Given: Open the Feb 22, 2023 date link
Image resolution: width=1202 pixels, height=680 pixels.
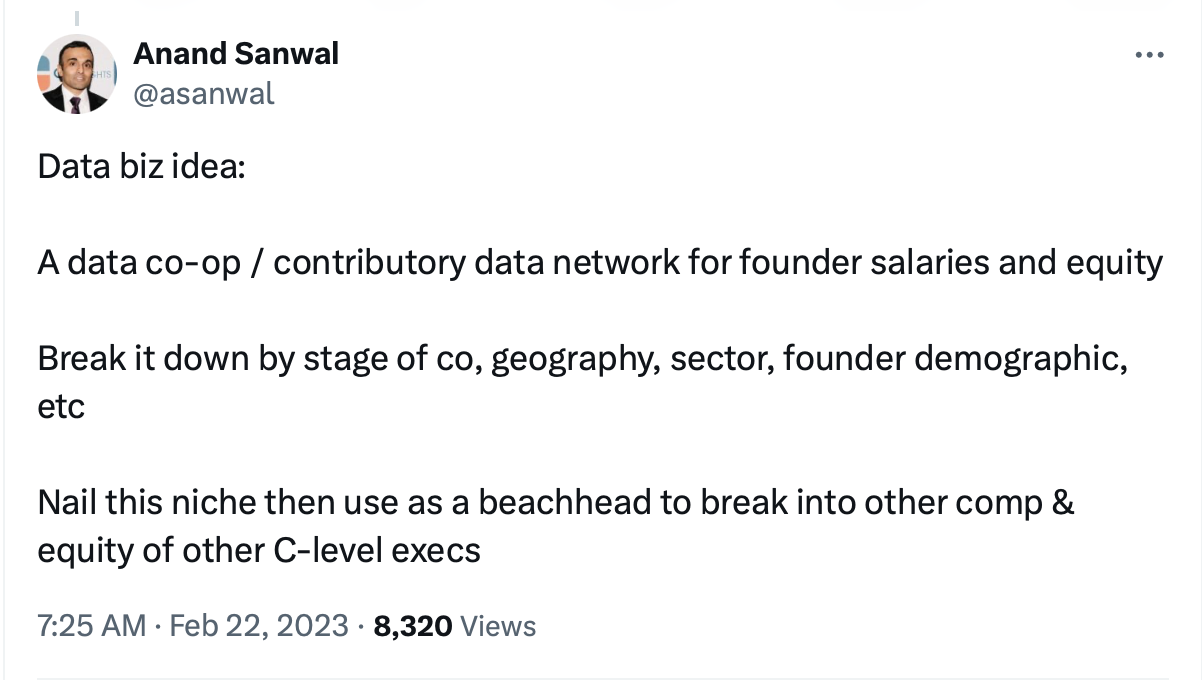Looking at the screenshot, I should coord(259,626).
